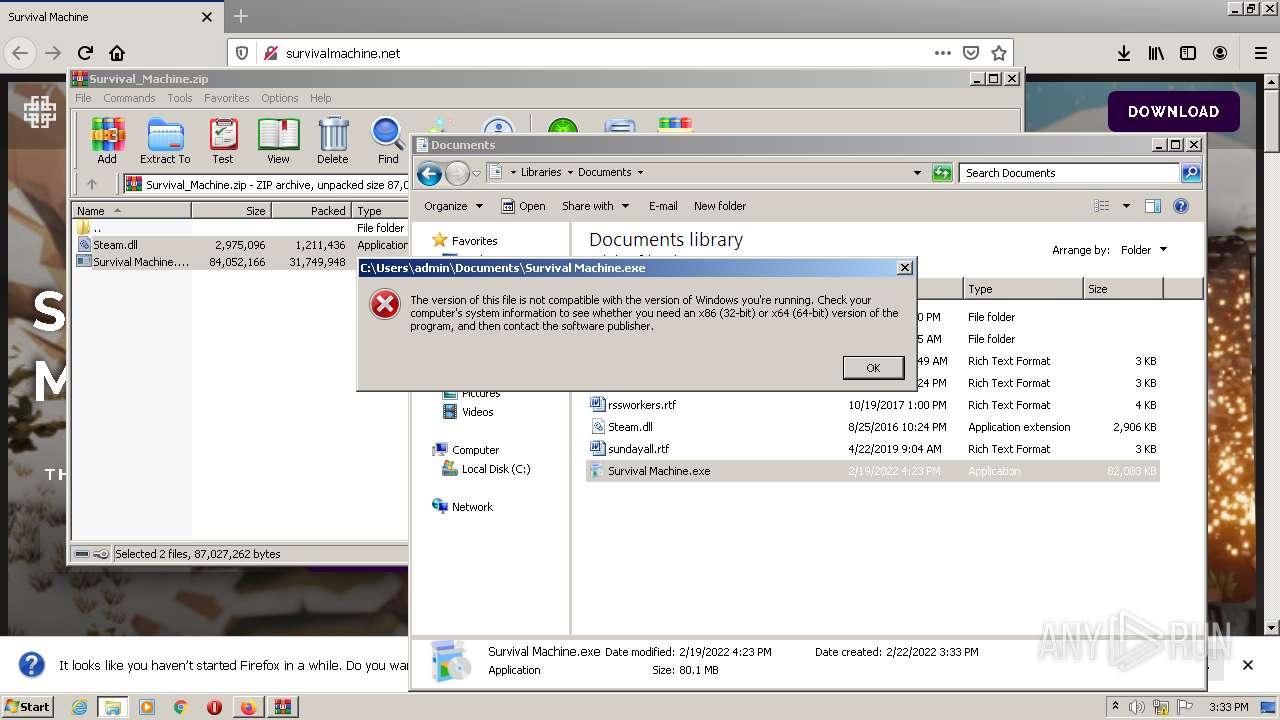Open the address bar three-dots page actions
The height and width of the screenshot is (720, 1280).
coord(942,53)
